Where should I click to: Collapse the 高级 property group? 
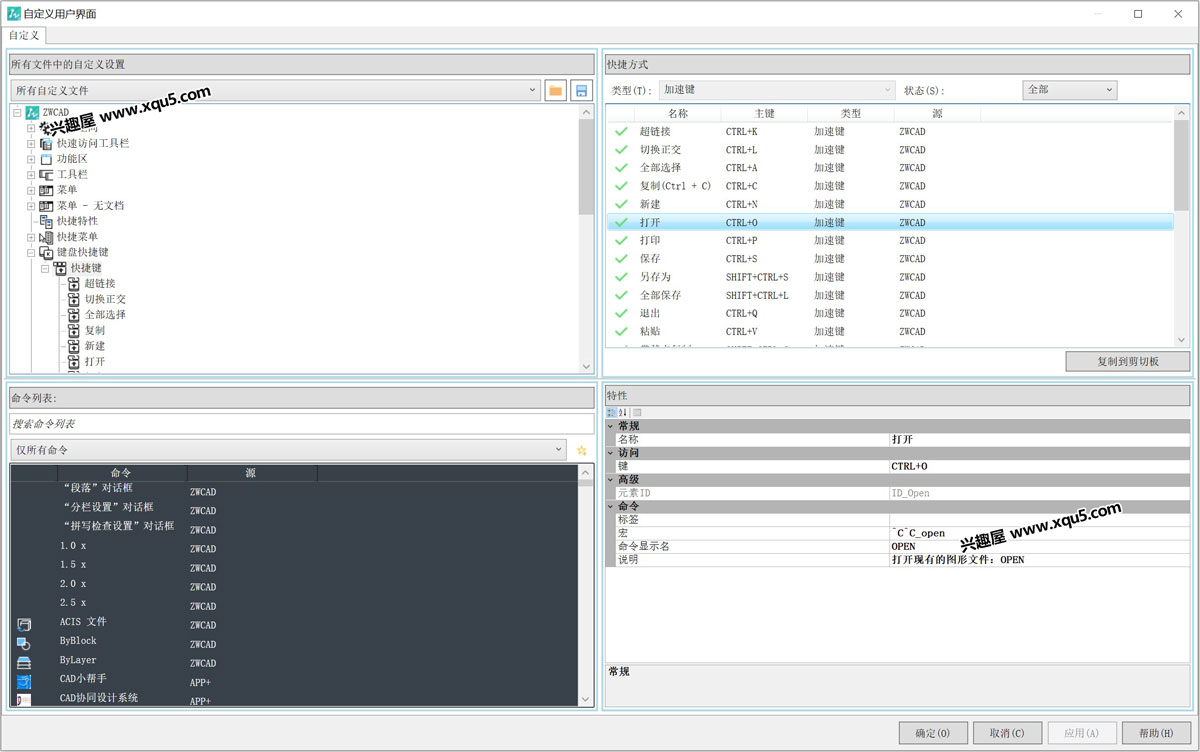click(x=611, y=479)
